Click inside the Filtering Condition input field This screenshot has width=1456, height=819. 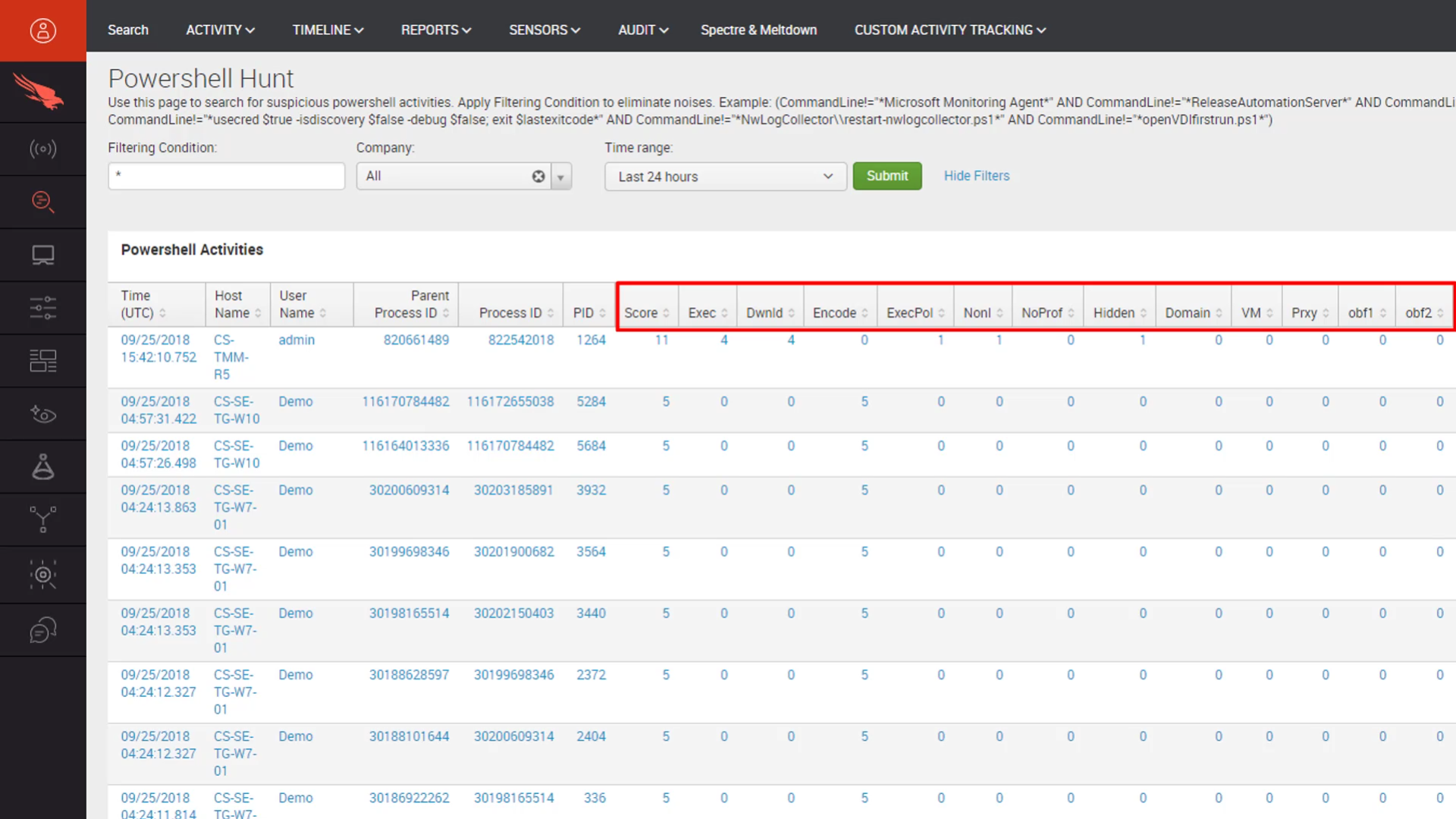coord(226,176)
